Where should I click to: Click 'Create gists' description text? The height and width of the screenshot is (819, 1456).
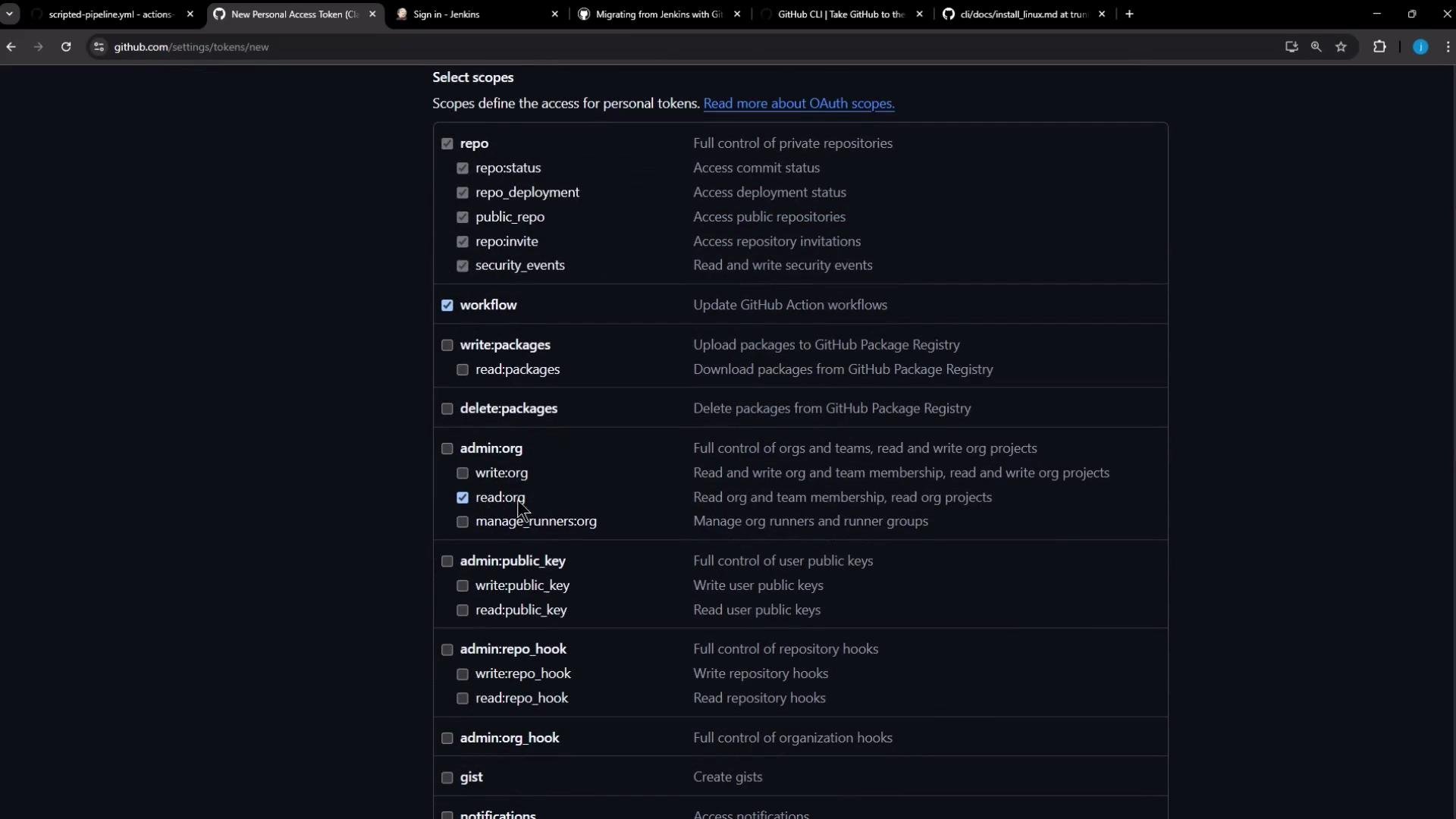728,777
